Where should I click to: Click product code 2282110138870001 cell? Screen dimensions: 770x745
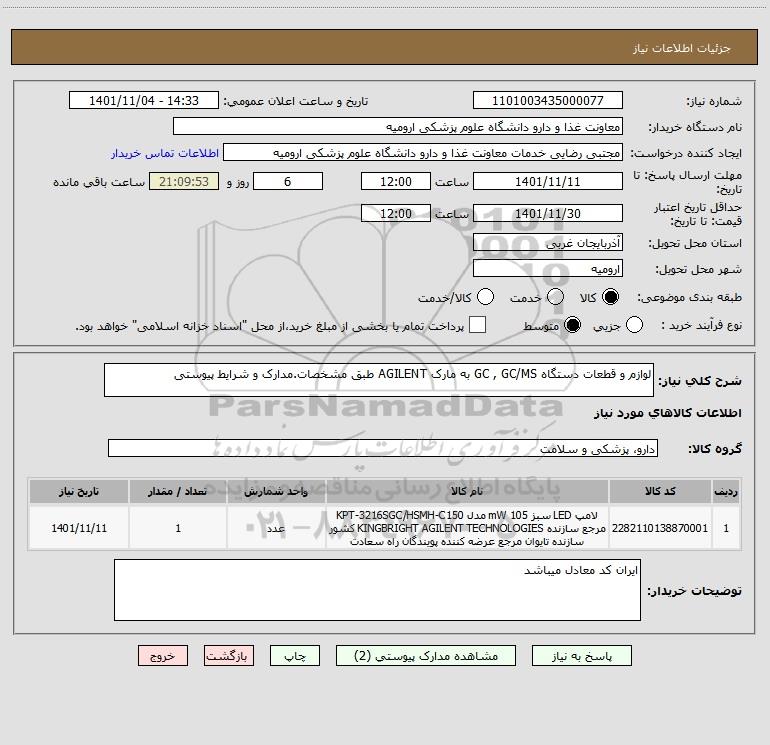click(x=660, y=528)
